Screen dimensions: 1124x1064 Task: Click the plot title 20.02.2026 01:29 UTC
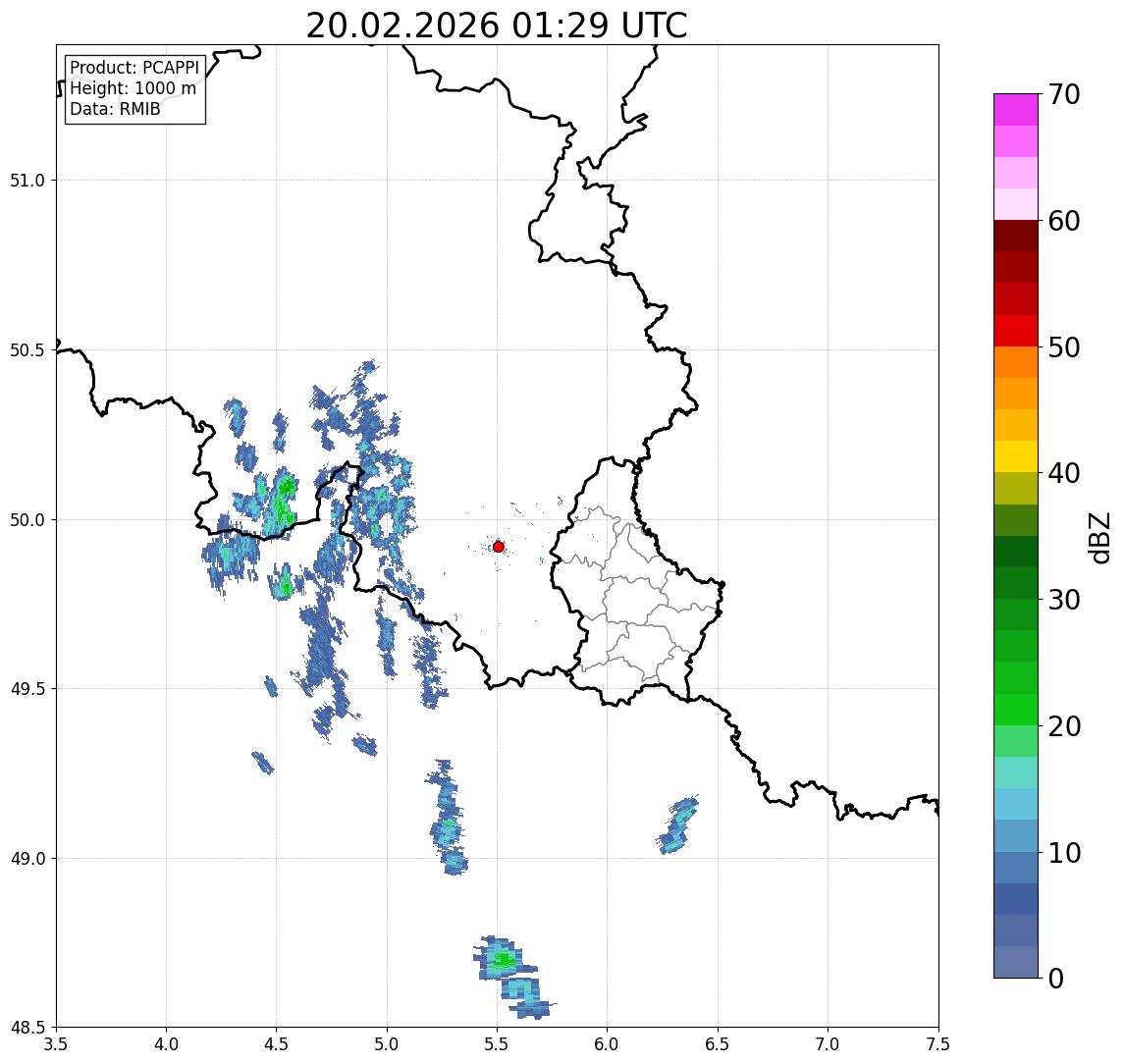coord(497,26)
